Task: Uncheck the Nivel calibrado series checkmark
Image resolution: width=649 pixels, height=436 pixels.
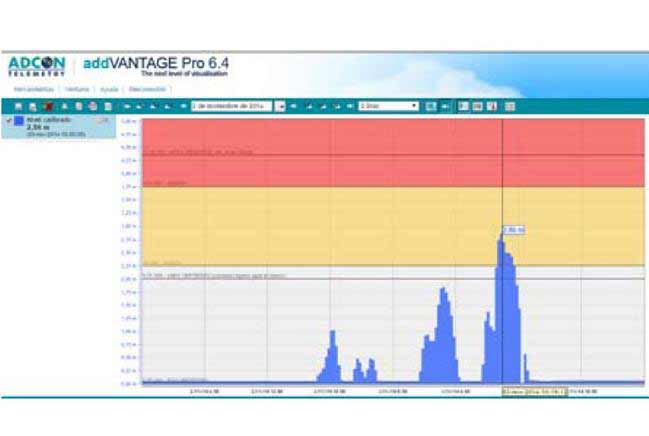Action: 9,120
